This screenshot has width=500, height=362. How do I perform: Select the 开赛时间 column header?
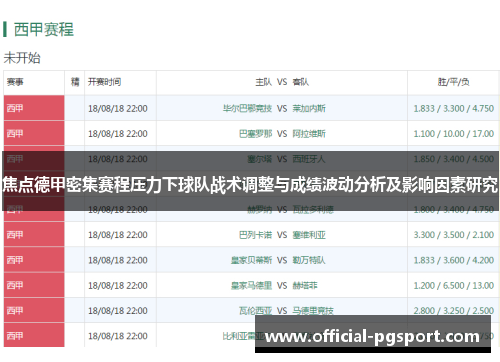tap(104, 82)
